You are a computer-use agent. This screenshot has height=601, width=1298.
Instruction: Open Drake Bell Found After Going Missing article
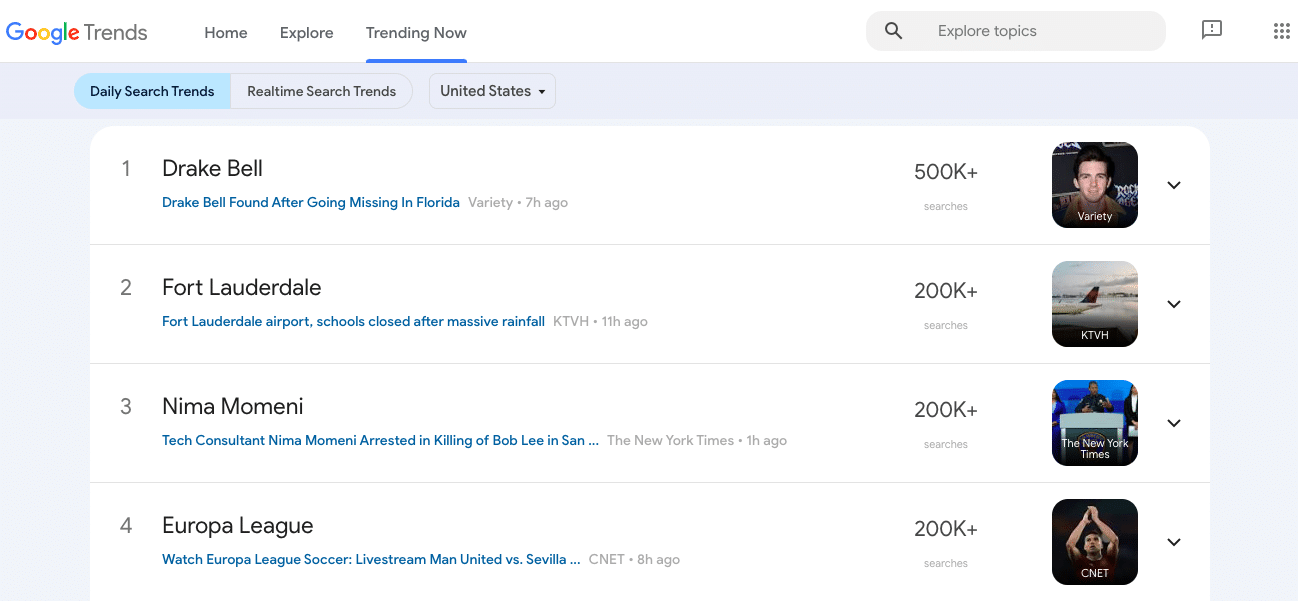[x=311, y=202]
